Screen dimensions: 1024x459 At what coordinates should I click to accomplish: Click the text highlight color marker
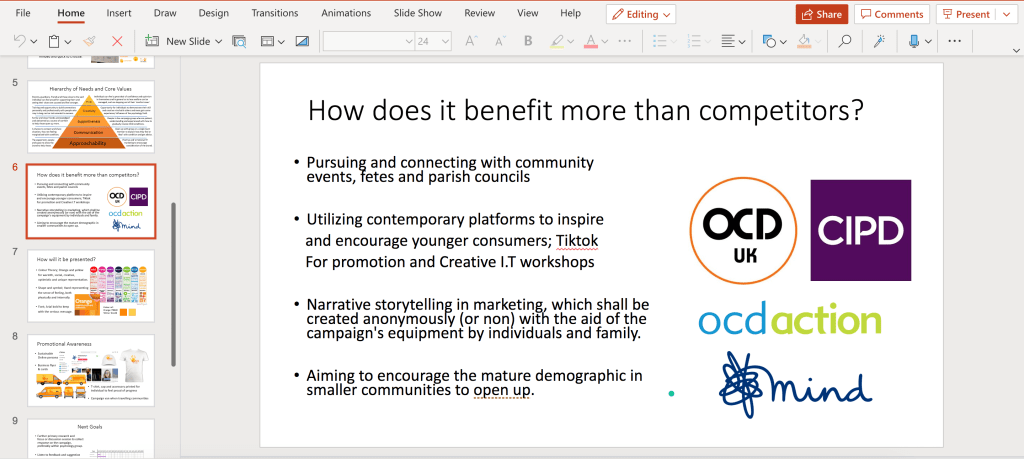tap(557, 41)
